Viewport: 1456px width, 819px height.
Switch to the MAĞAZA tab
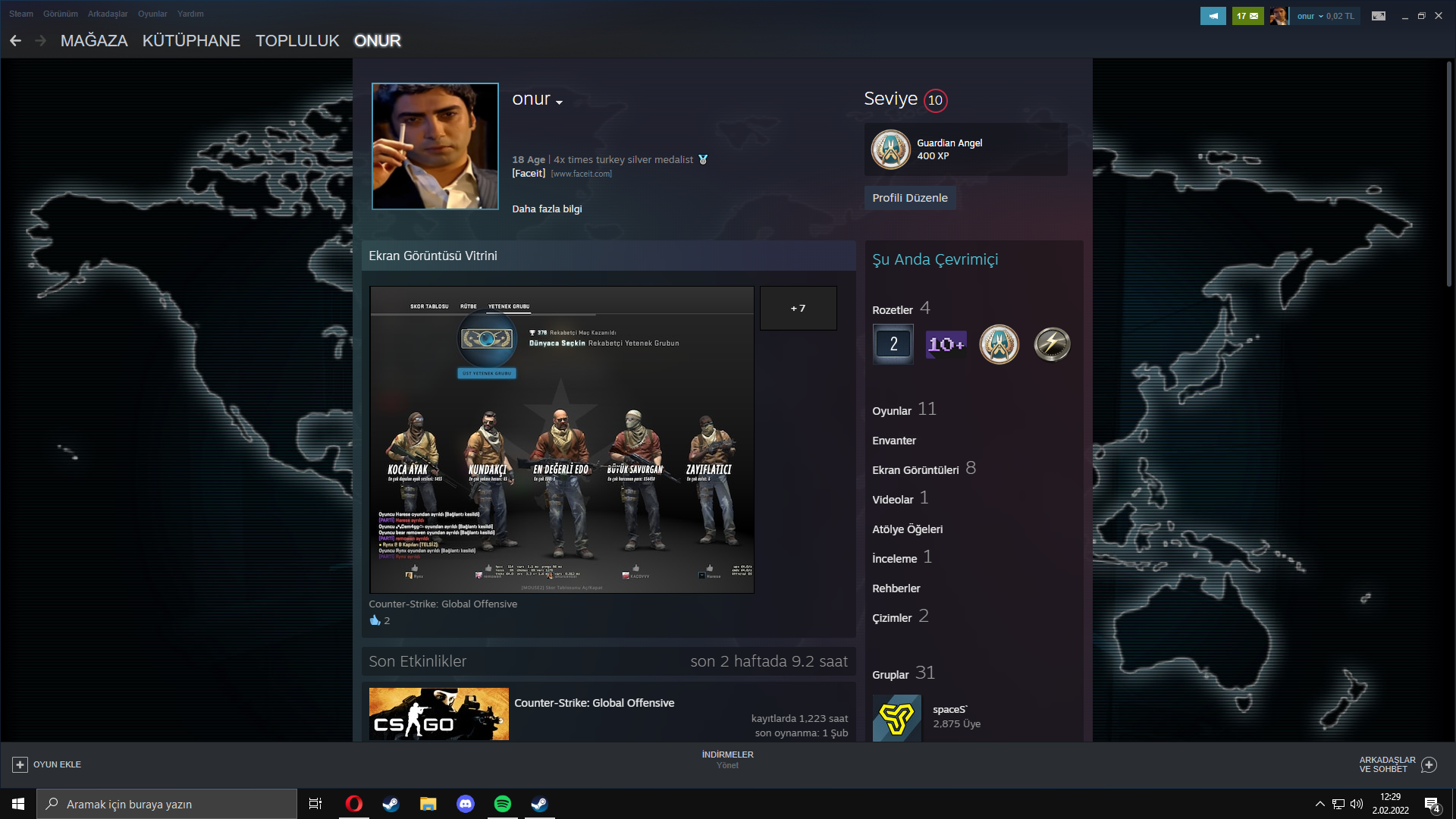coord(94,41)
